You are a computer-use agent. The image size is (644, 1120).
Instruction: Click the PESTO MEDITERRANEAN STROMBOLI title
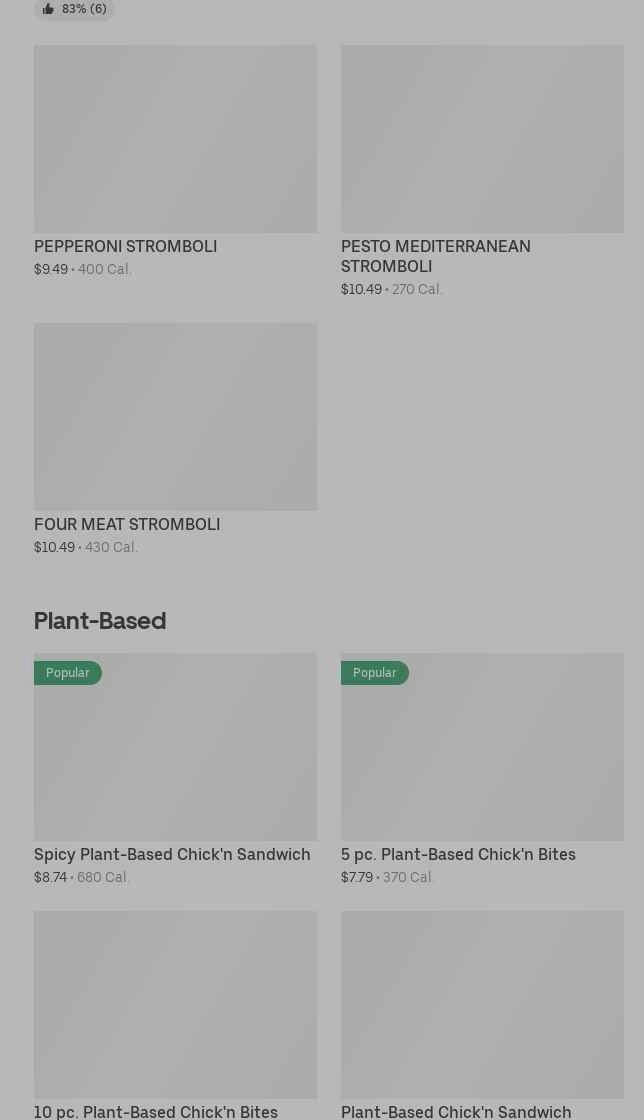pyautogui.click(x=436, y=256)
